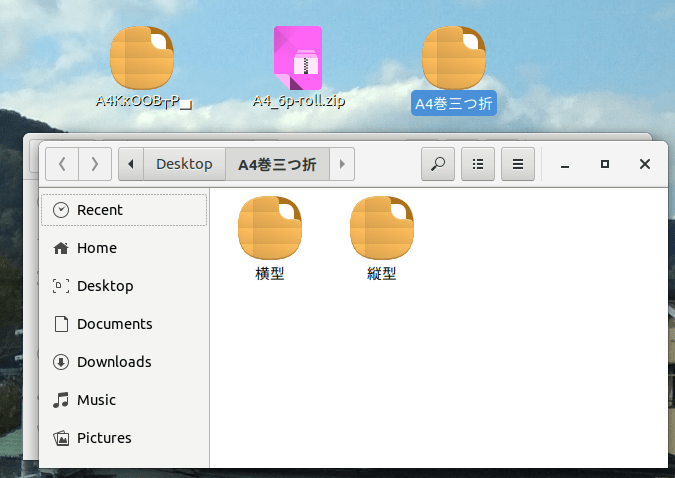The image size is (675, 478).
Task: Select the A4_6p-roll.zip archive on desktop
Action: tap(298, 58)
